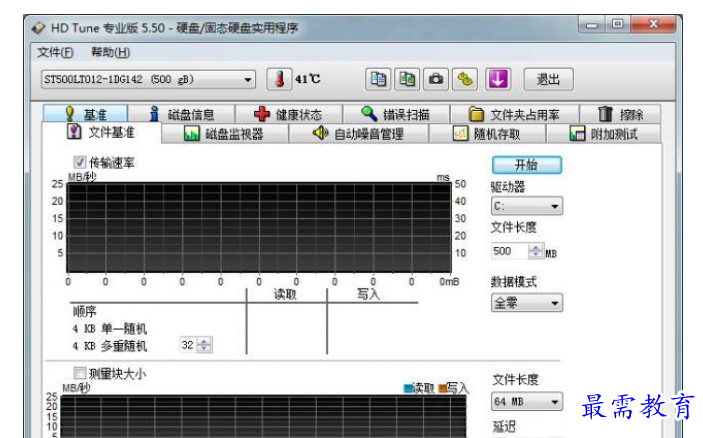Viewport: 703px width, 438px height.
Task: Click the 写入 column header
Action: pyautogui.click(x=369, y=295)
